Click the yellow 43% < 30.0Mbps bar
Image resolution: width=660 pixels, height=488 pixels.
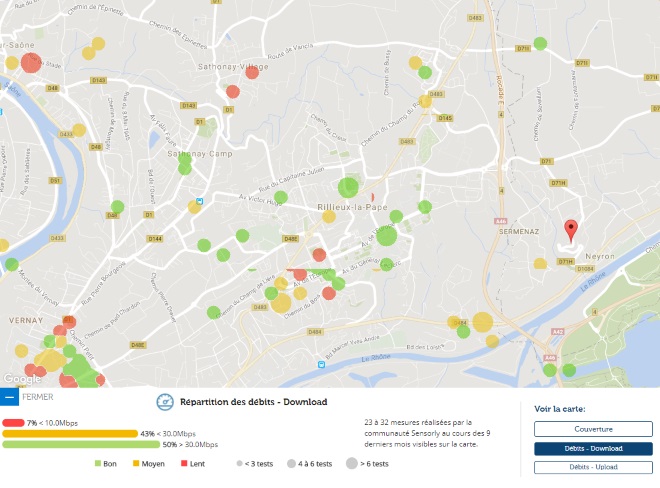coord(70,434)
